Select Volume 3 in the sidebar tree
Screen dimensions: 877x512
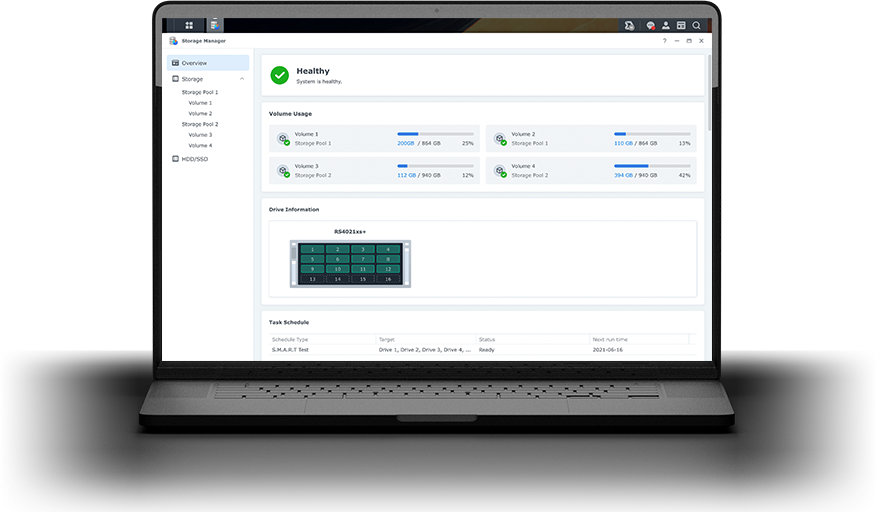coord(200,135)
